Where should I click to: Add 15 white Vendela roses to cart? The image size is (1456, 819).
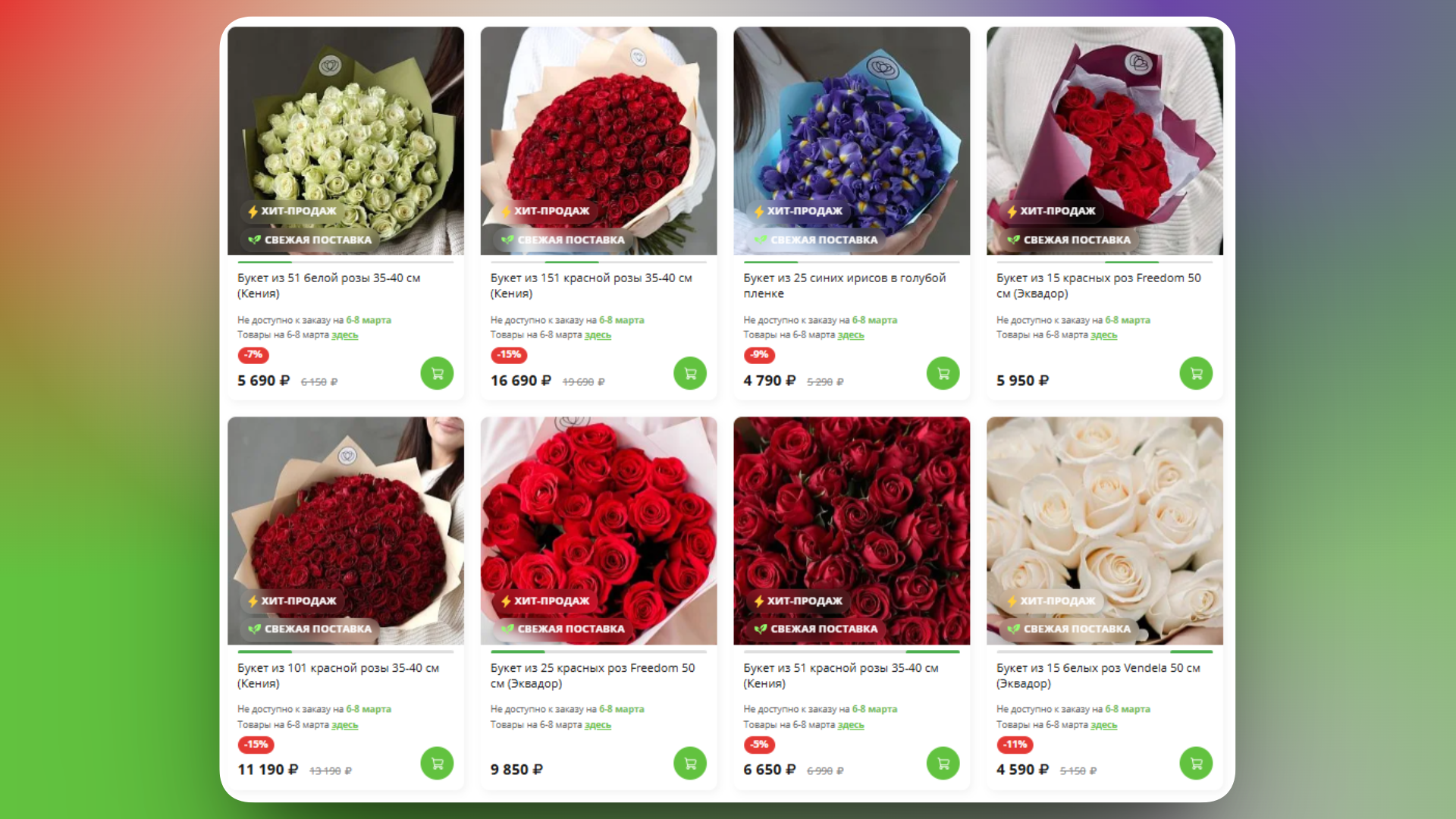tap(1196, 763)
